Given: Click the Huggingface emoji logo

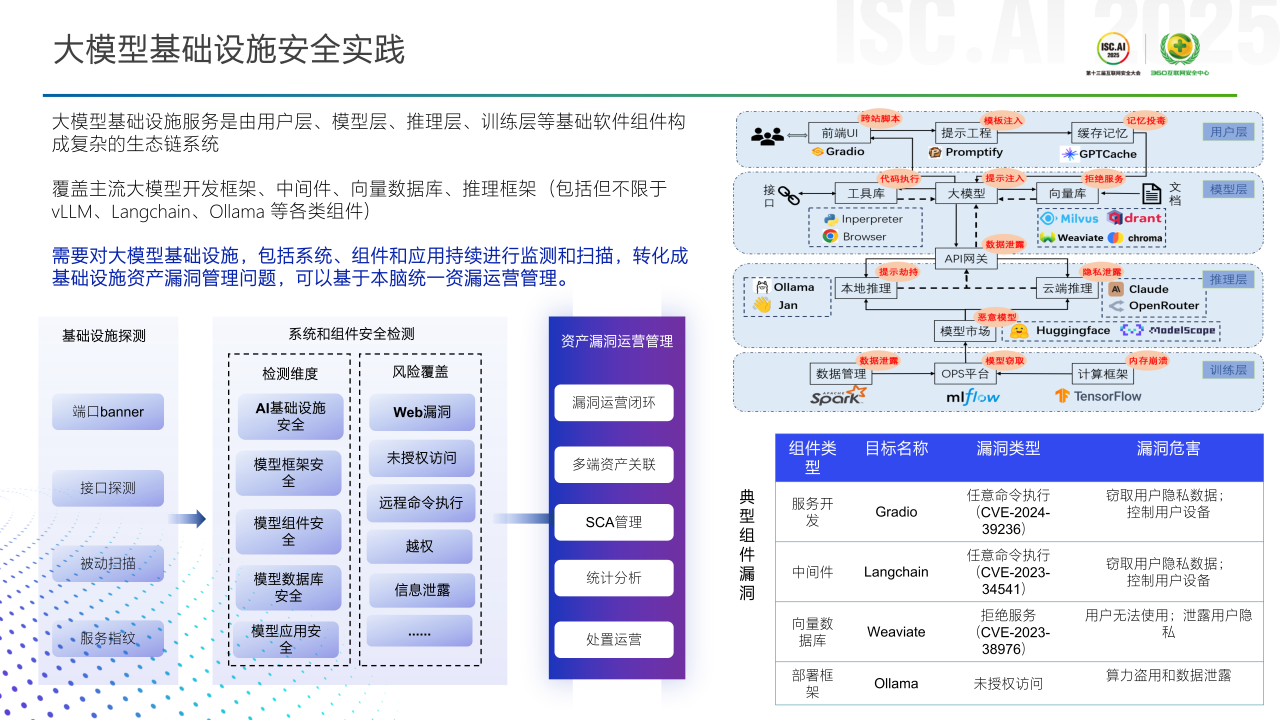Looking at the screenshot, I should click(1019, 330).
